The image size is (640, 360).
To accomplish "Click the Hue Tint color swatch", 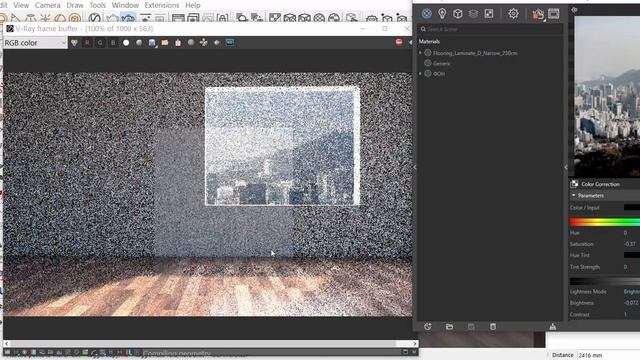I will [x=632, y=255].
